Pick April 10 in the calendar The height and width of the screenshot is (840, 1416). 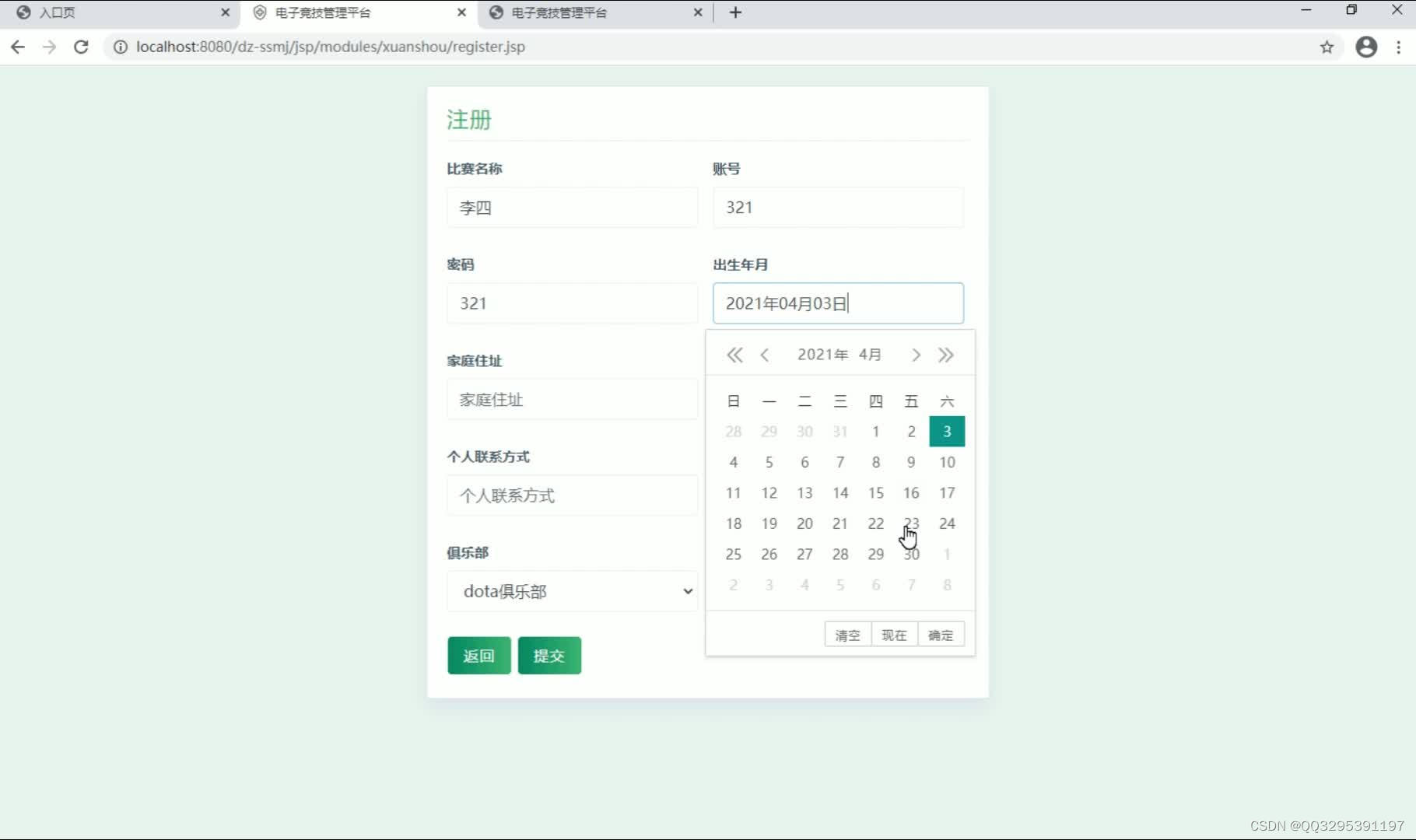coord(947,462)
